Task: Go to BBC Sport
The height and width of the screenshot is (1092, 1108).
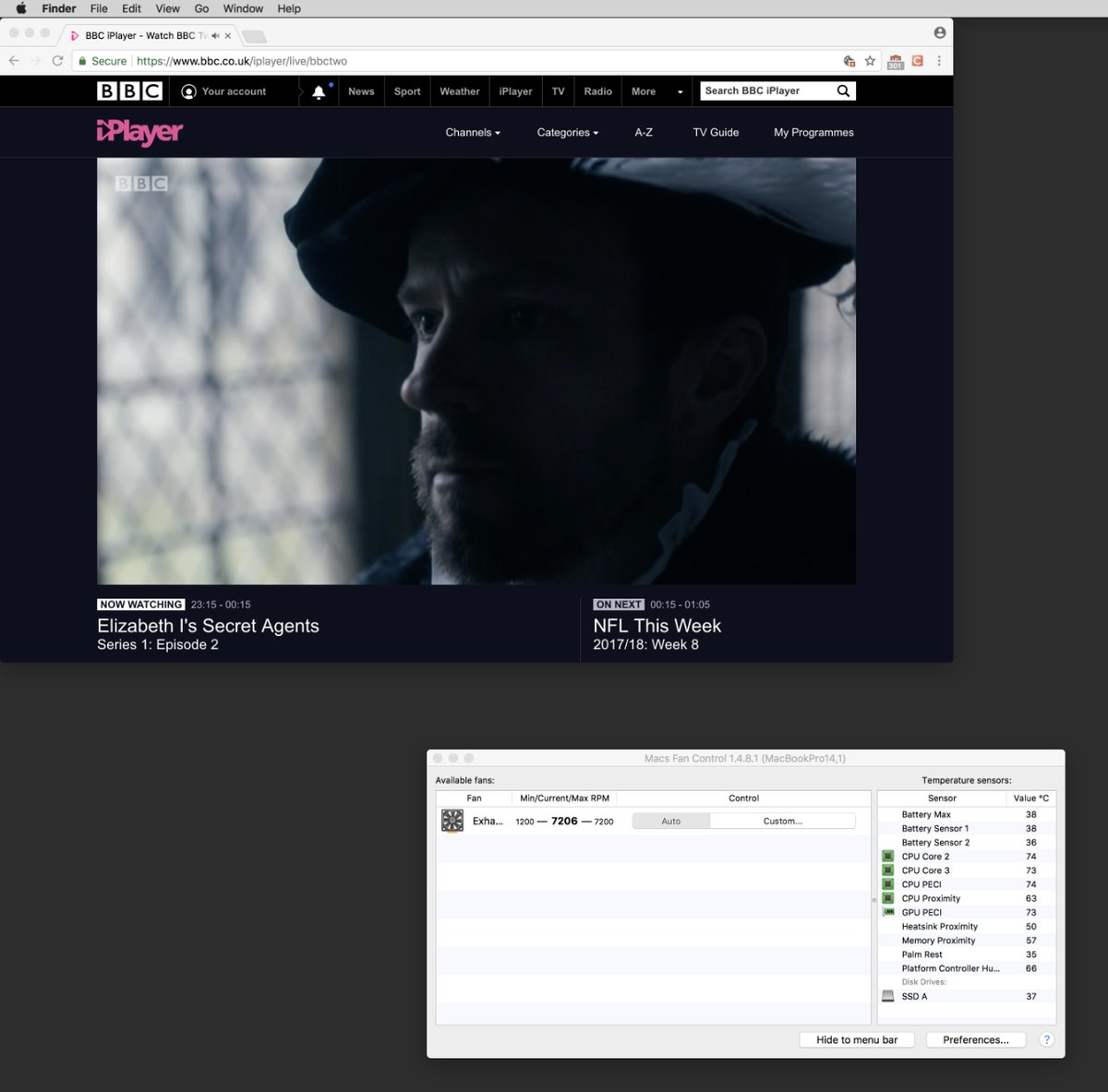Action: click(x=407, y=91)
